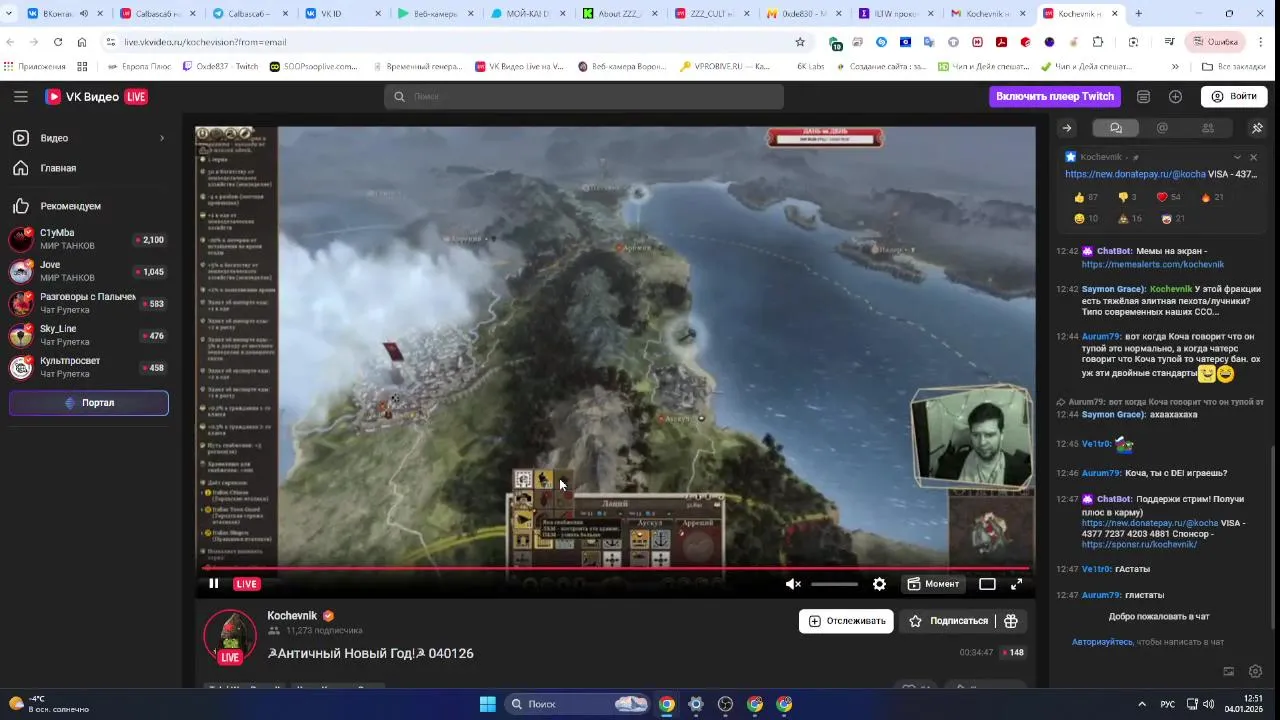Expand the Видео submenu chevron

(x=161, y=138)
